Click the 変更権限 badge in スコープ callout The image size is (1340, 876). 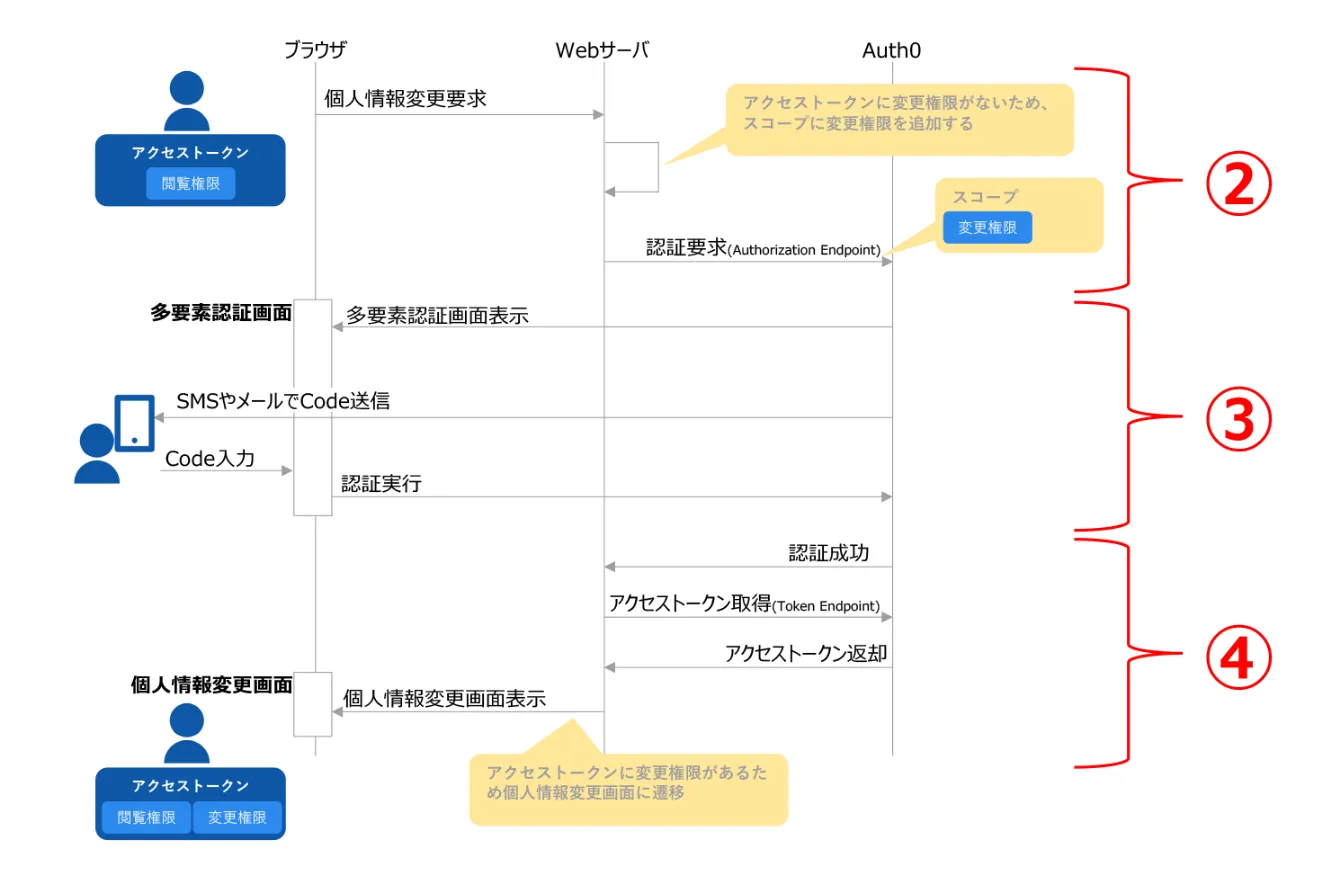[x=987, y=228]
